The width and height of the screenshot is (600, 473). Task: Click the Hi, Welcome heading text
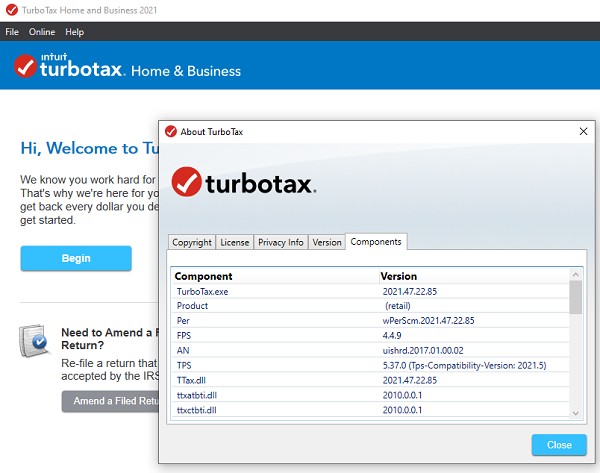pyautogui.click(x=90, y=148)
